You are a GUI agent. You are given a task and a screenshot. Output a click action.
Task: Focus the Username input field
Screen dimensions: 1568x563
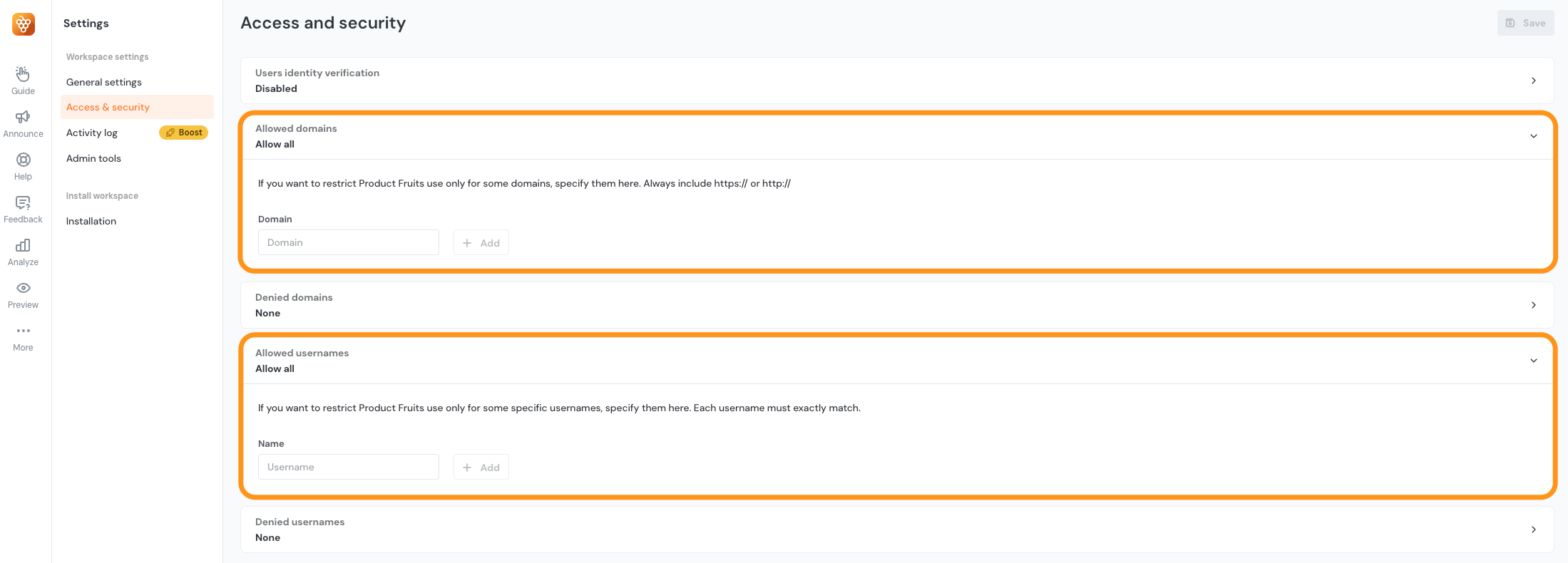(x=348, y=467)
